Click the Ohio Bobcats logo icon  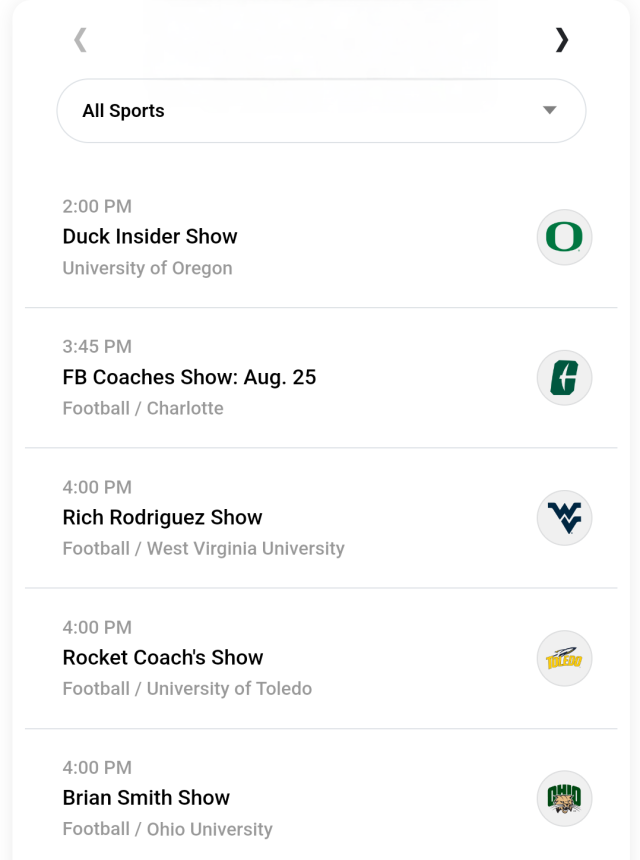(x=564, y=798)
